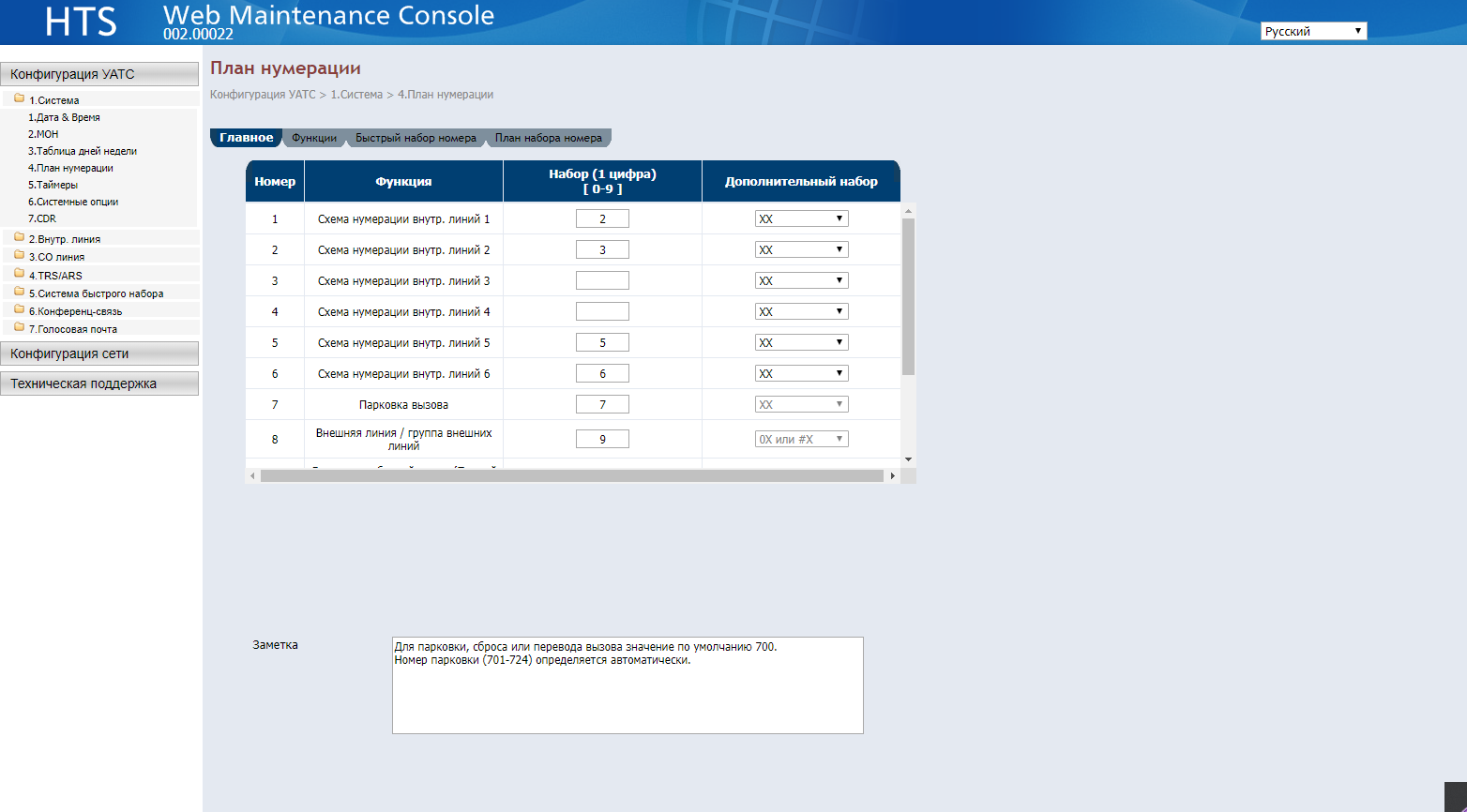The image size is (1467, 812).
Task: Click the table's scroll-down arrow
Action: [x=908, y=459]
